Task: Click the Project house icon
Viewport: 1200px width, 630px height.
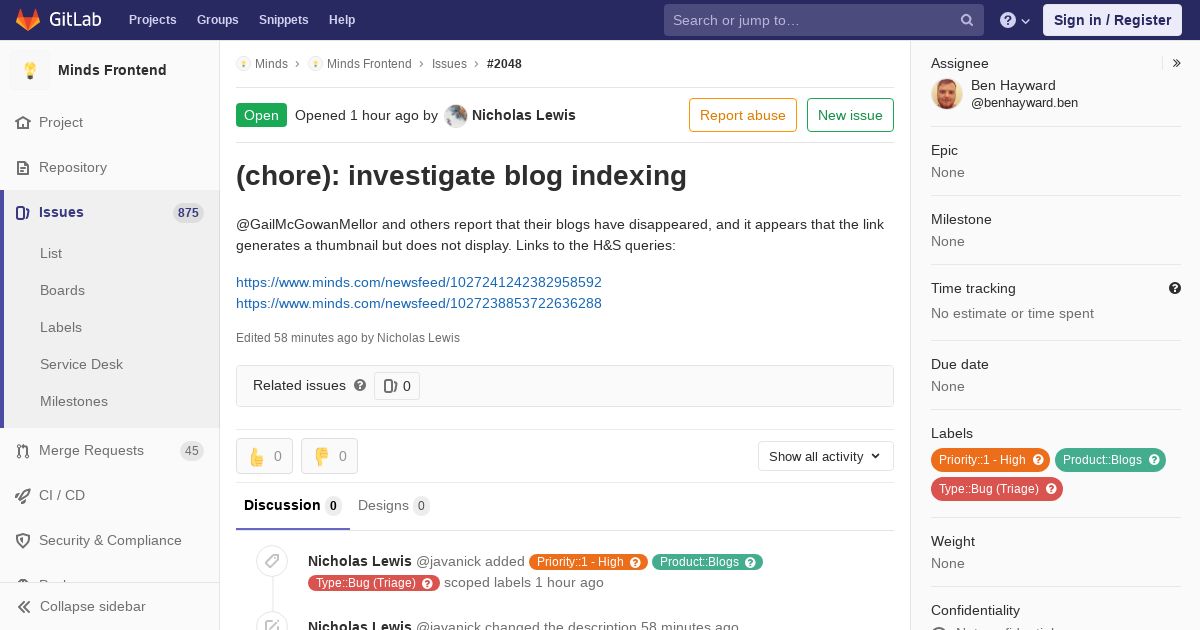Action: click(23, 123)
